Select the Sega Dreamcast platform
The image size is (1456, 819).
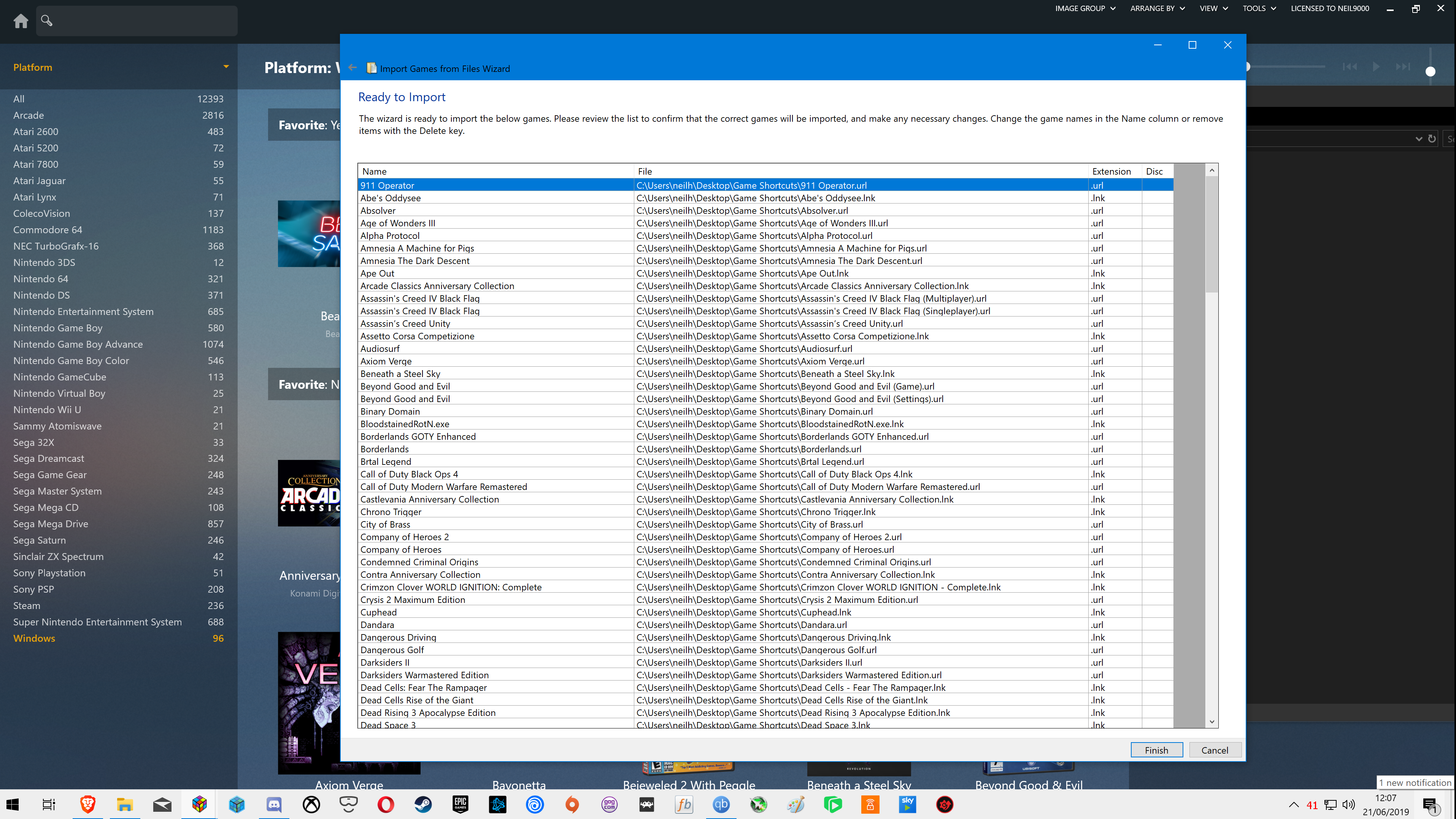(118, 458)
